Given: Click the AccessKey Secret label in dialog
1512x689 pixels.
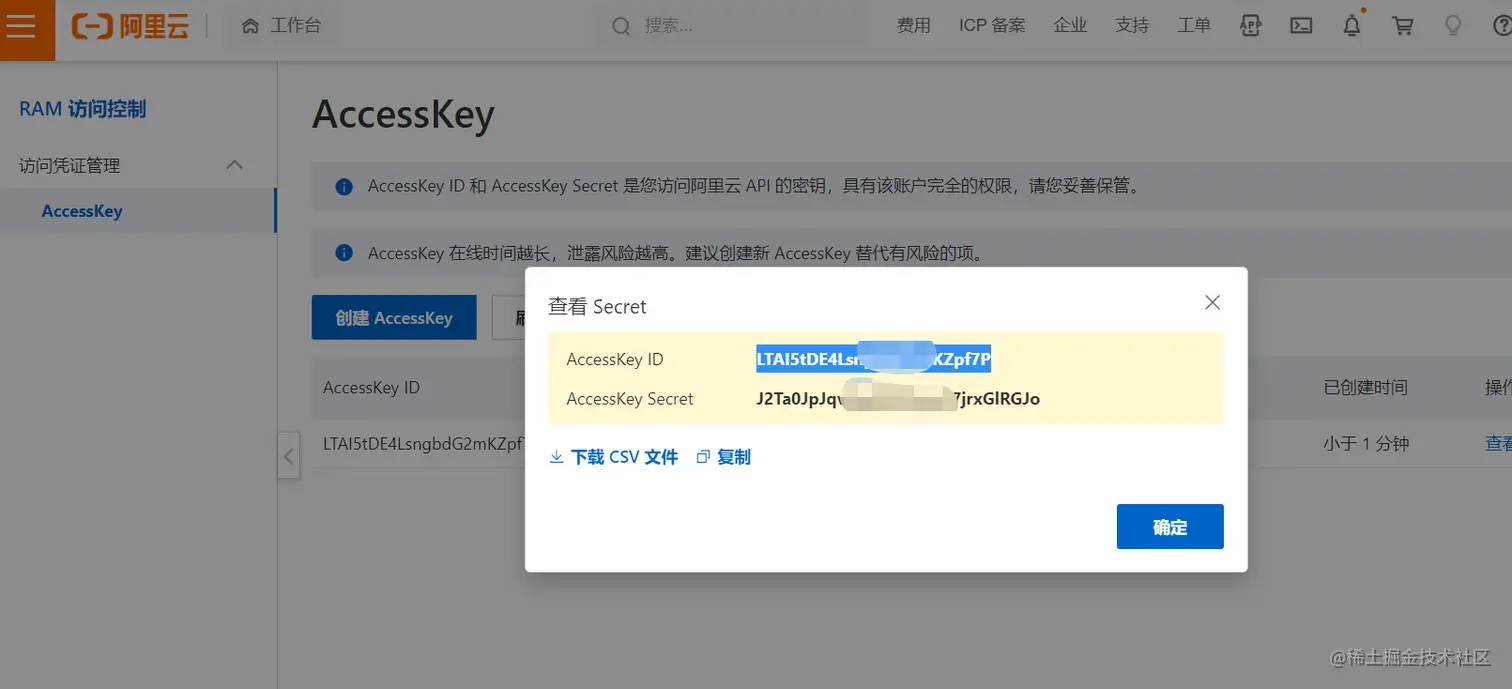Looking at the screenshot, I should click(630, 398).
